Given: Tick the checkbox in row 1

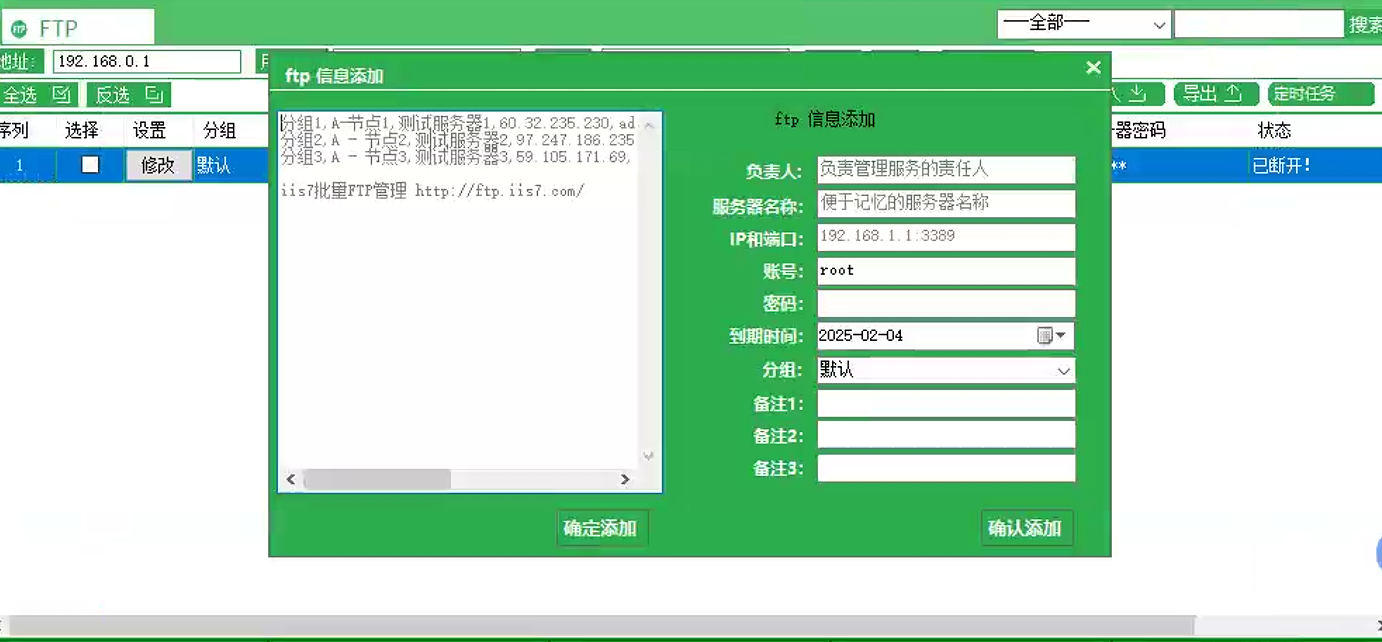Looking at the screenshot, I should [x=90, y=165].
